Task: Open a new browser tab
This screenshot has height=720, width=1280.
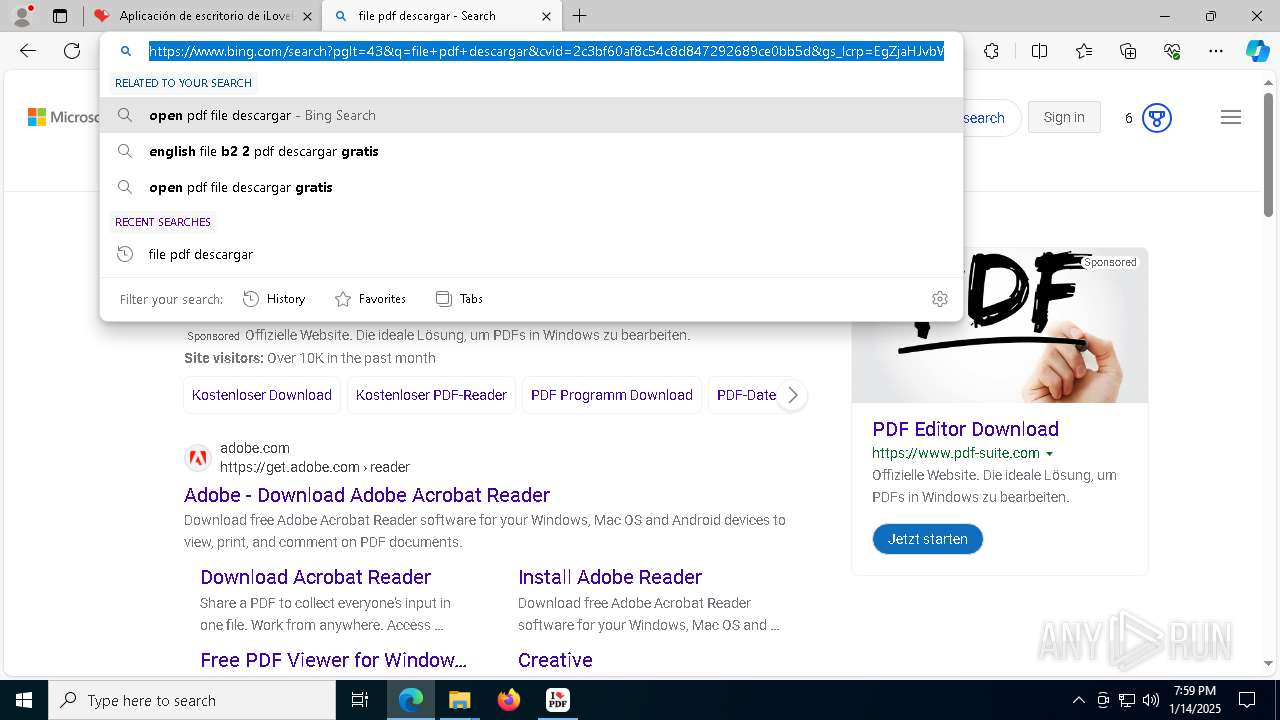Action: click(x=579, y=16)
